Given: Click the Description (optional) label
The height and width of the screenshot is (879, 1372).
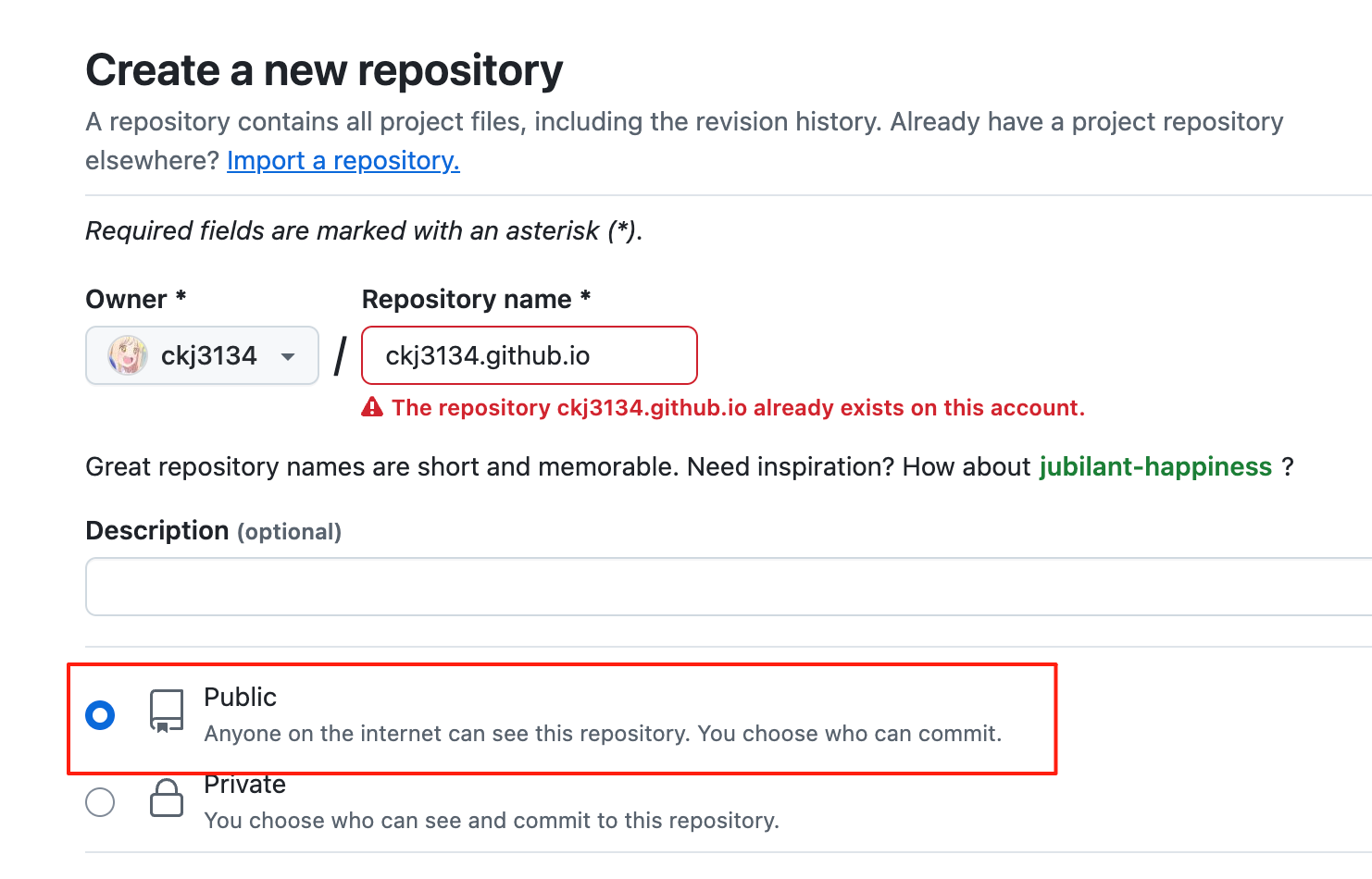Looking at the screenshot, I should [x=213, y=531].
